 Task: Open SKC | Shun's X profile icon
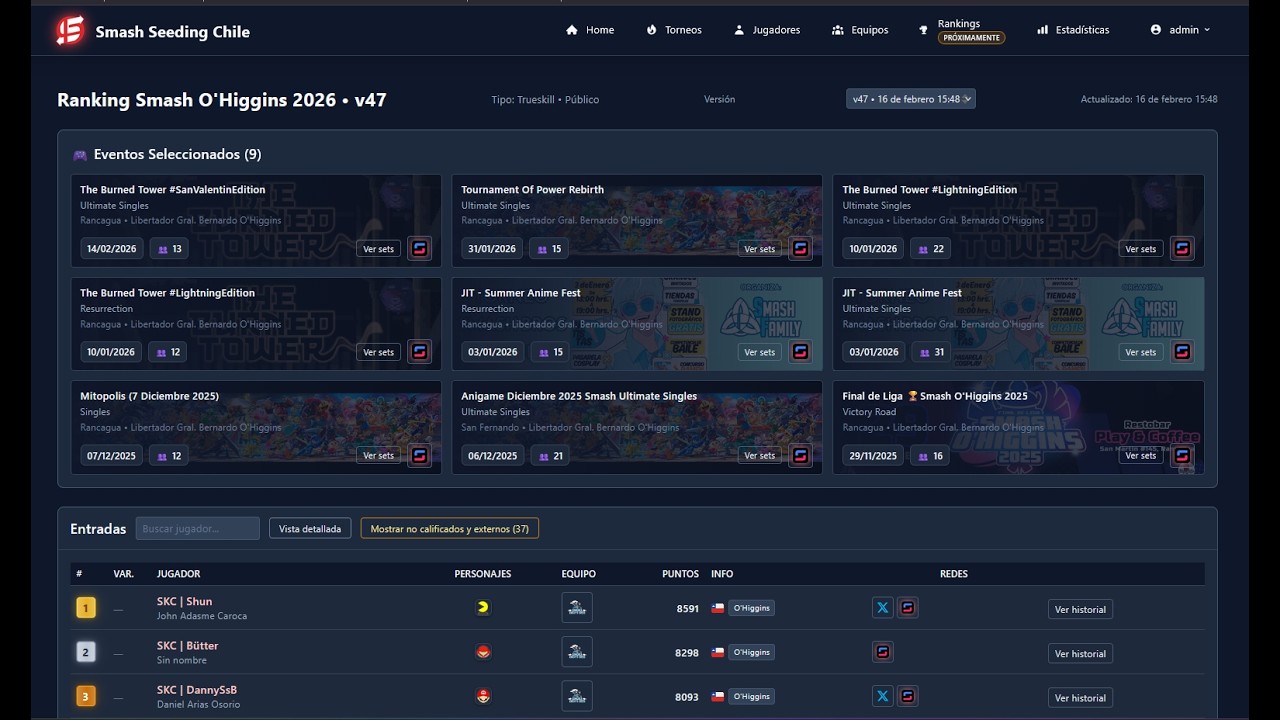pyautogui.click(x=882, y=608)
